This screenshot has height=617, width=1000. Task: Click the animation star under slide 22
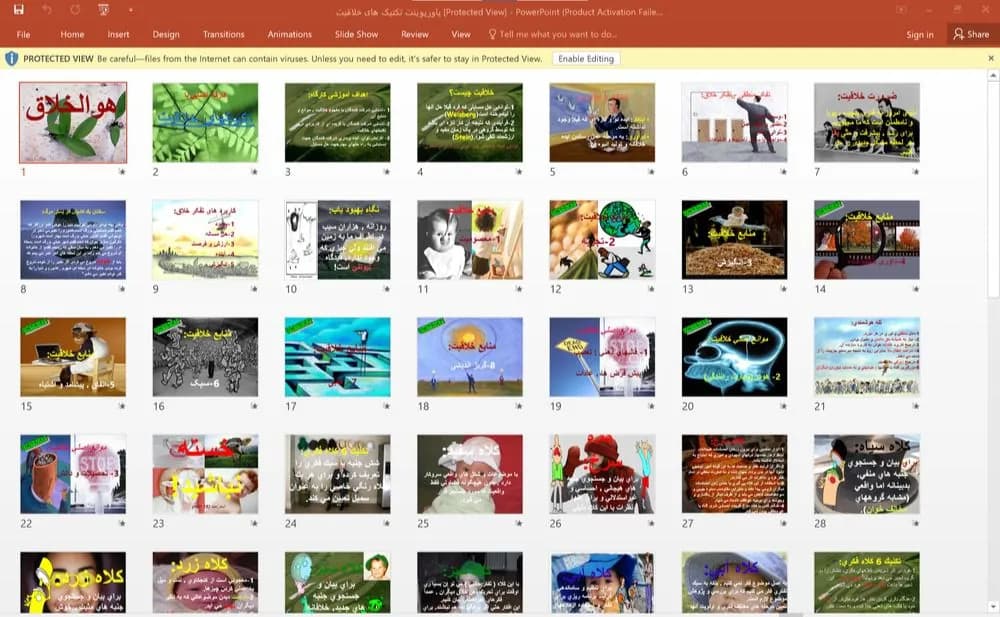coord(122,523)
